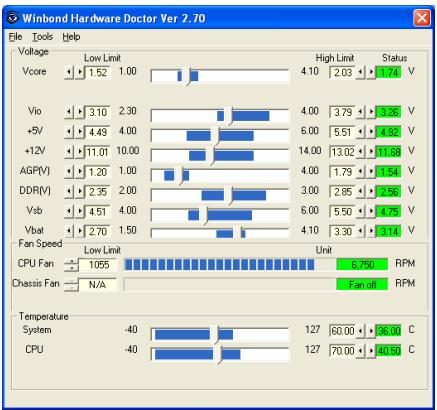Decrease Vio high limit with left arrow
The height and width of the screenshot is (410, 437).
click(x=360, y=112)
